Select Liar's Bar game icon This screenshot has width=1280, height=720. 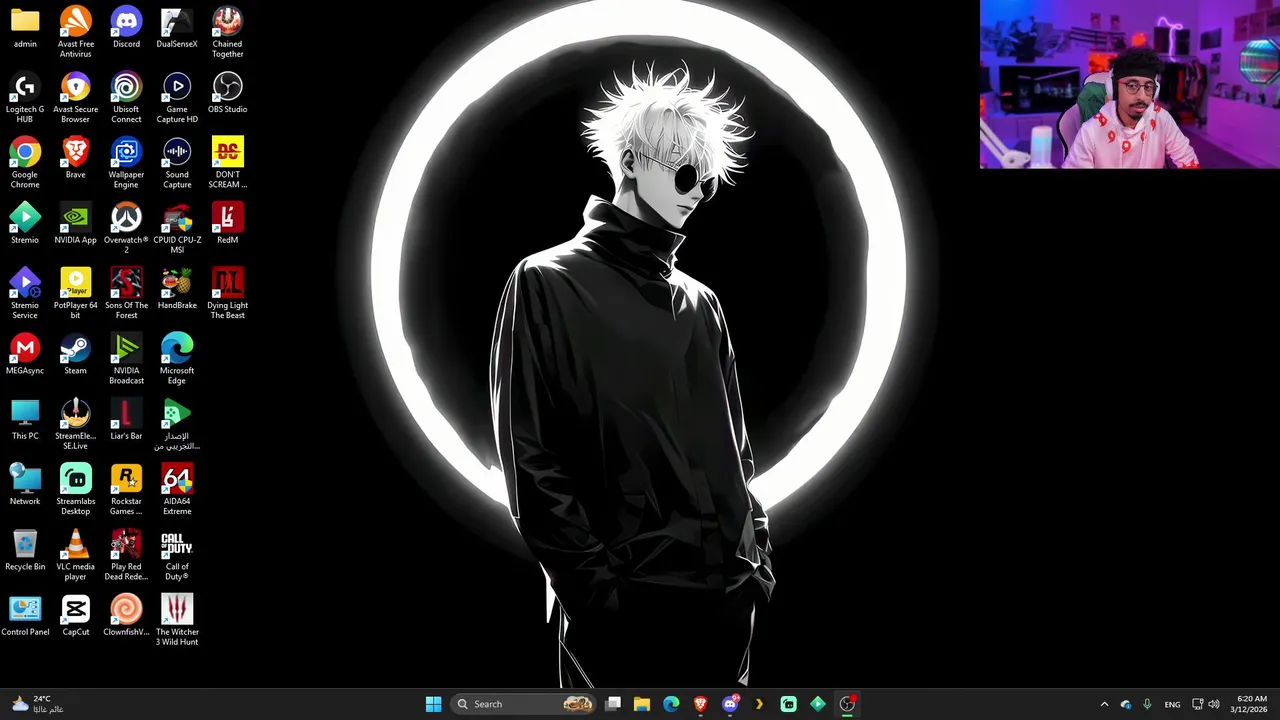pos(126,420)
